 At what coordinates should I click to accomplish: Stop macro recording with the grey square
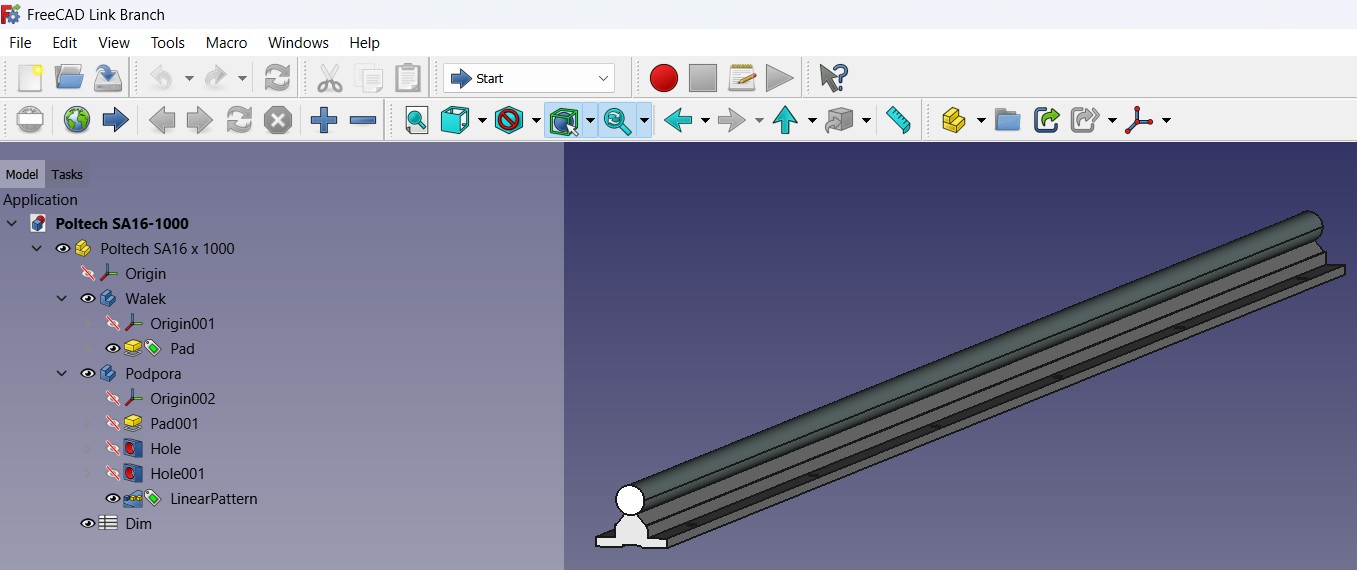(x=703, y=78)
